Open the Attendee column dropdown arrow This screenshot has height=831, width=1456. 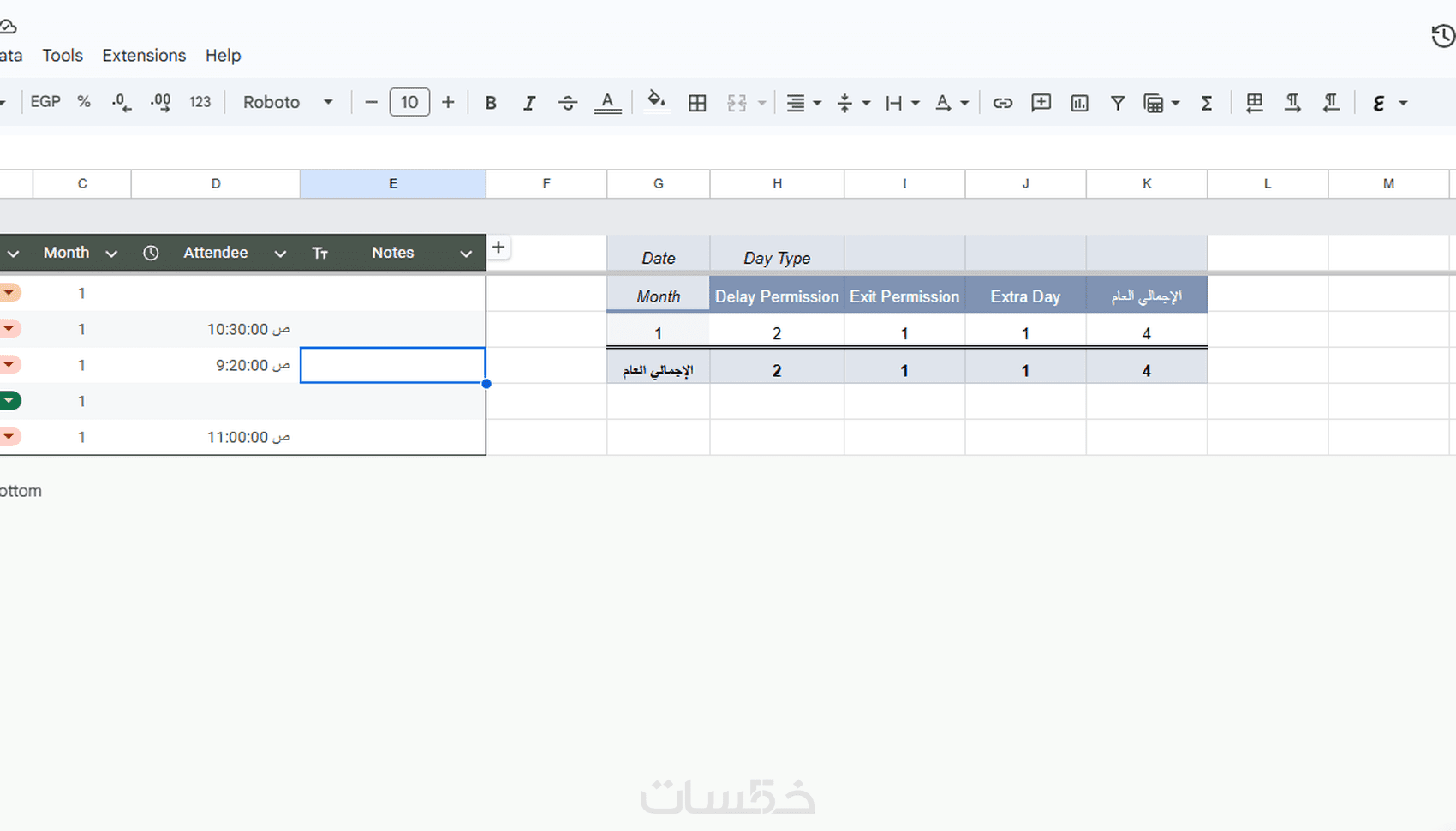[280, 254]
